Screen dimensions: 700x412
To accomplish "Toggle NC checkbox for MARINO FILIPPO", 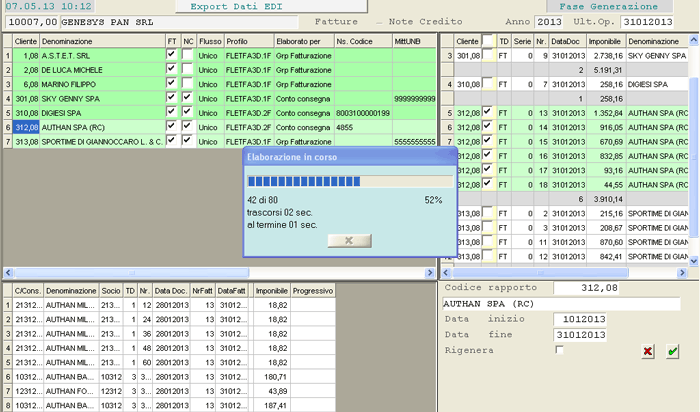I will point(188,83).
